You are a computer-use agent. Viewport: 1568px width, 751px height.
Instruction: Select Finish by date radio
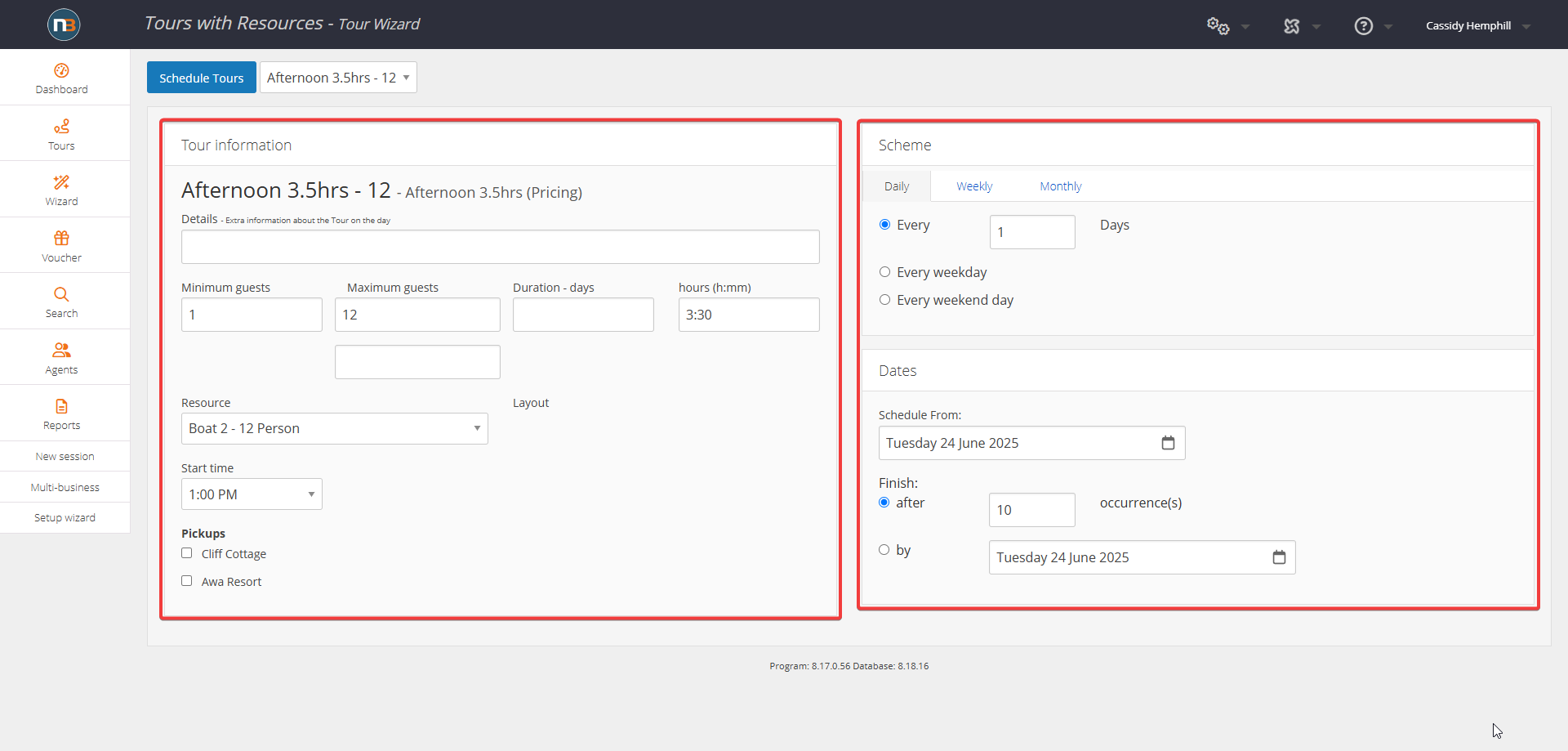[884, 550]
